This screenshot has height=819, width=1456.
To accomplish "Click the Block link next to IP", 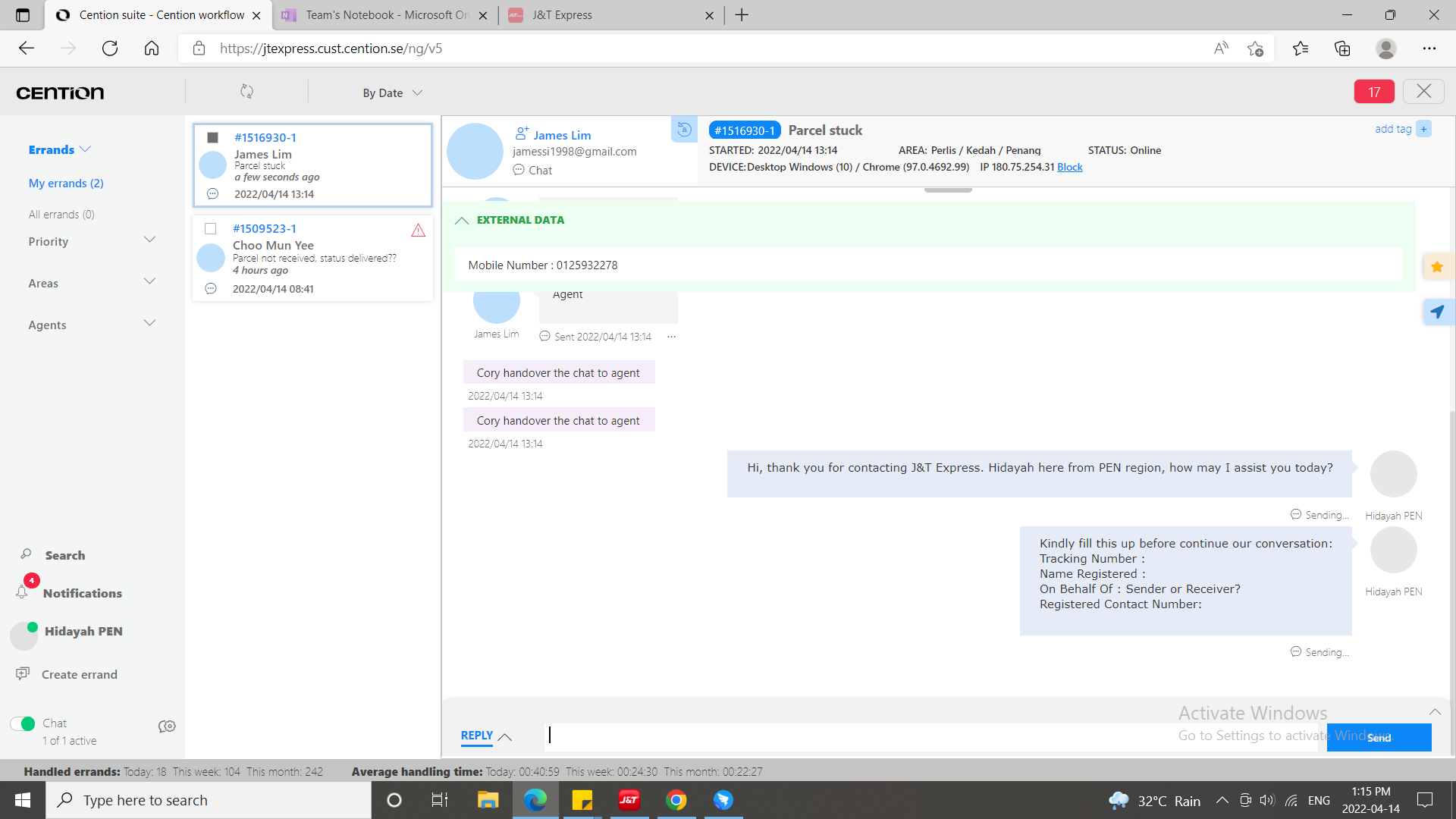I will pos(1069,167).
